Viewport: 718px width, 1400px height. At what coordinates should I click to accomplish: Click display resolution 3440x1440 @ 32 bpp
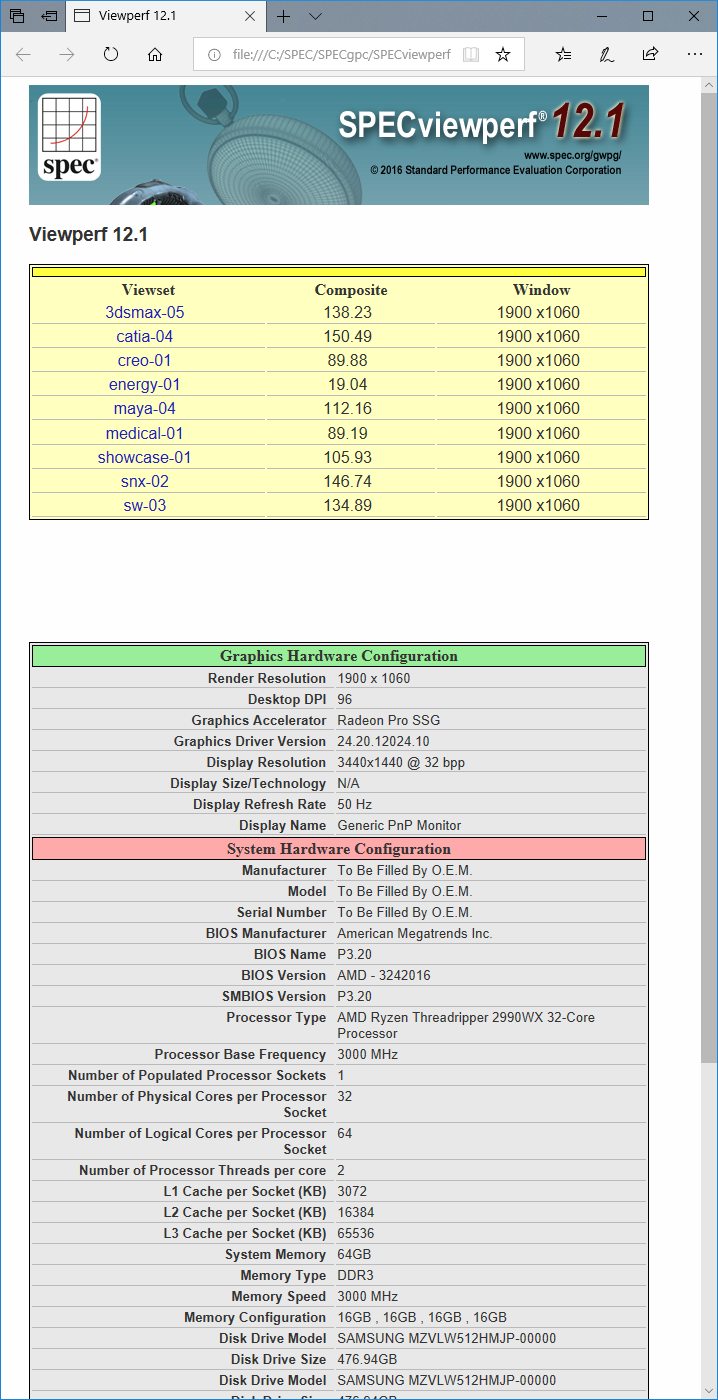point(401,762)
